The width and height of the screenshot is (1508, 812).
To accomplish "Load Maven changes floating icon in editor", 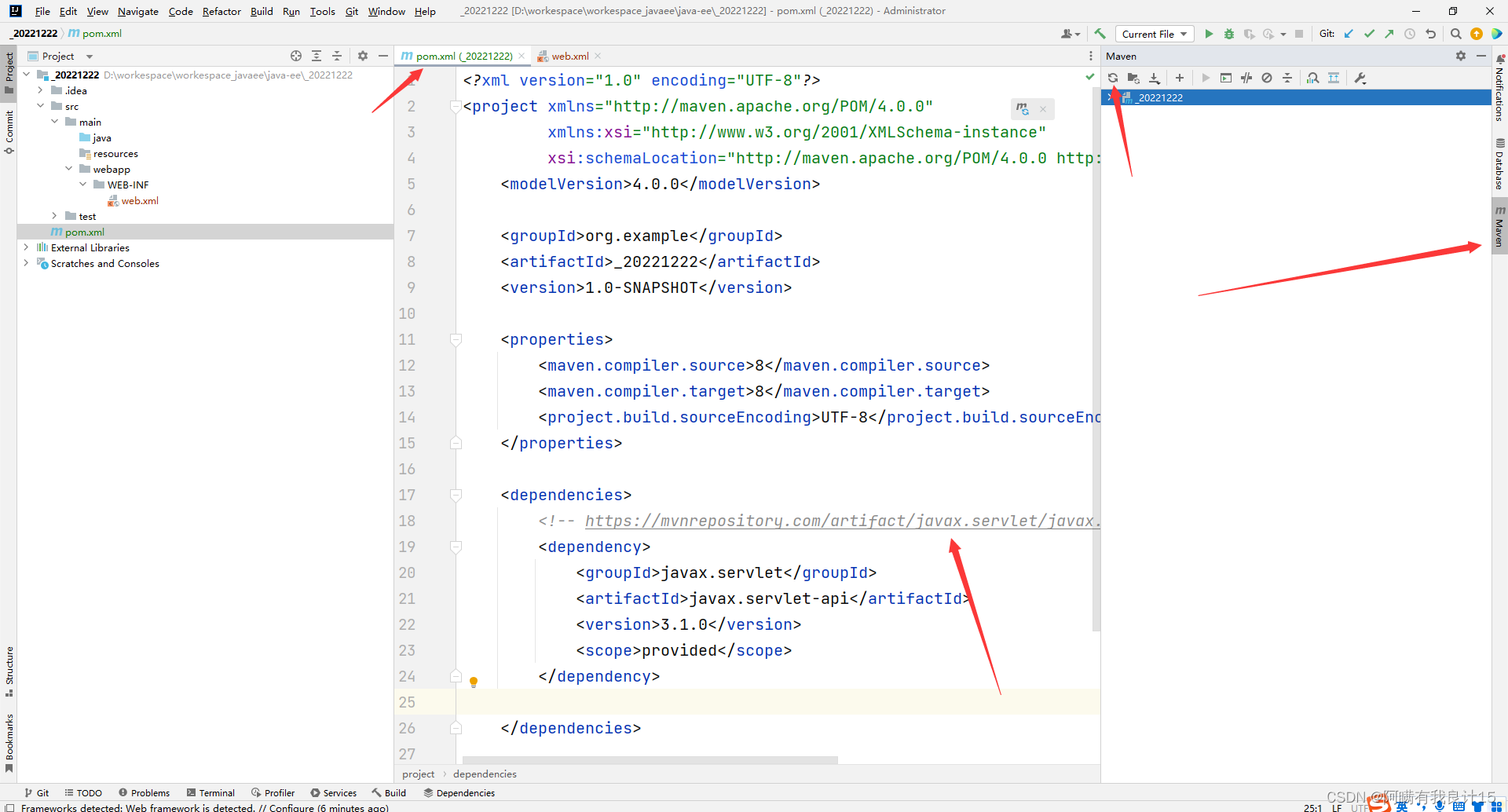I will click(1023, 109).
